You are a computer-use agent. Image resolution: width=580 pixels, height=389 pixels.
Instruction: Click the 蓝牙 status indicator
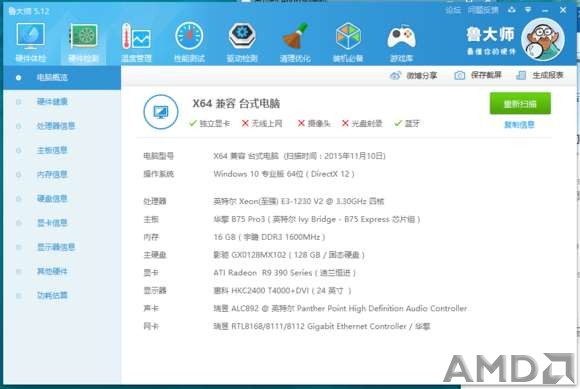407,124
